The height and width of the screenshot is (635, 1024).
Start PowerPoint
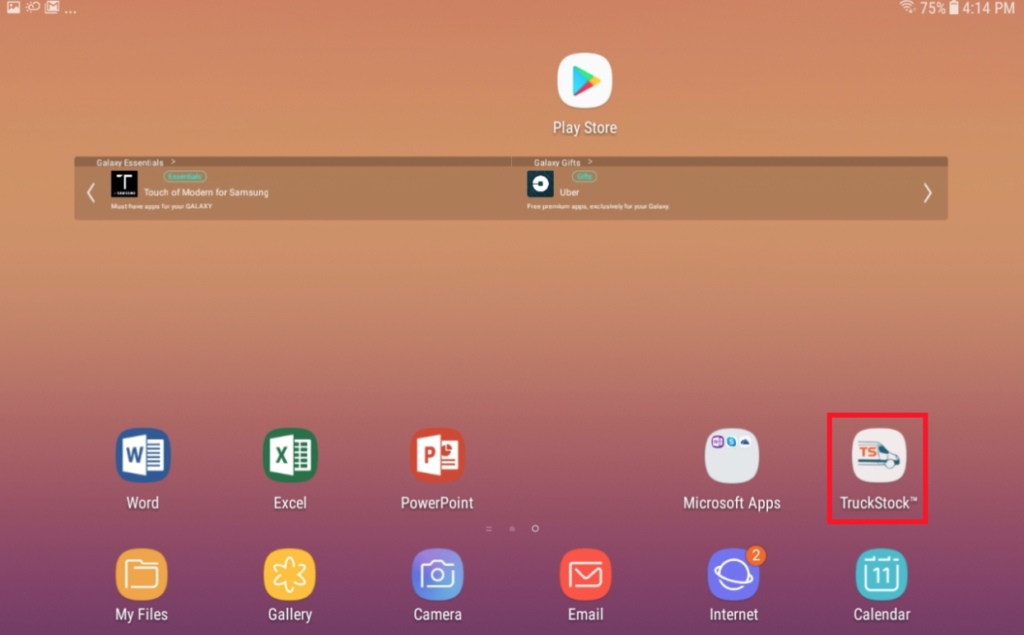pos(437,455)
